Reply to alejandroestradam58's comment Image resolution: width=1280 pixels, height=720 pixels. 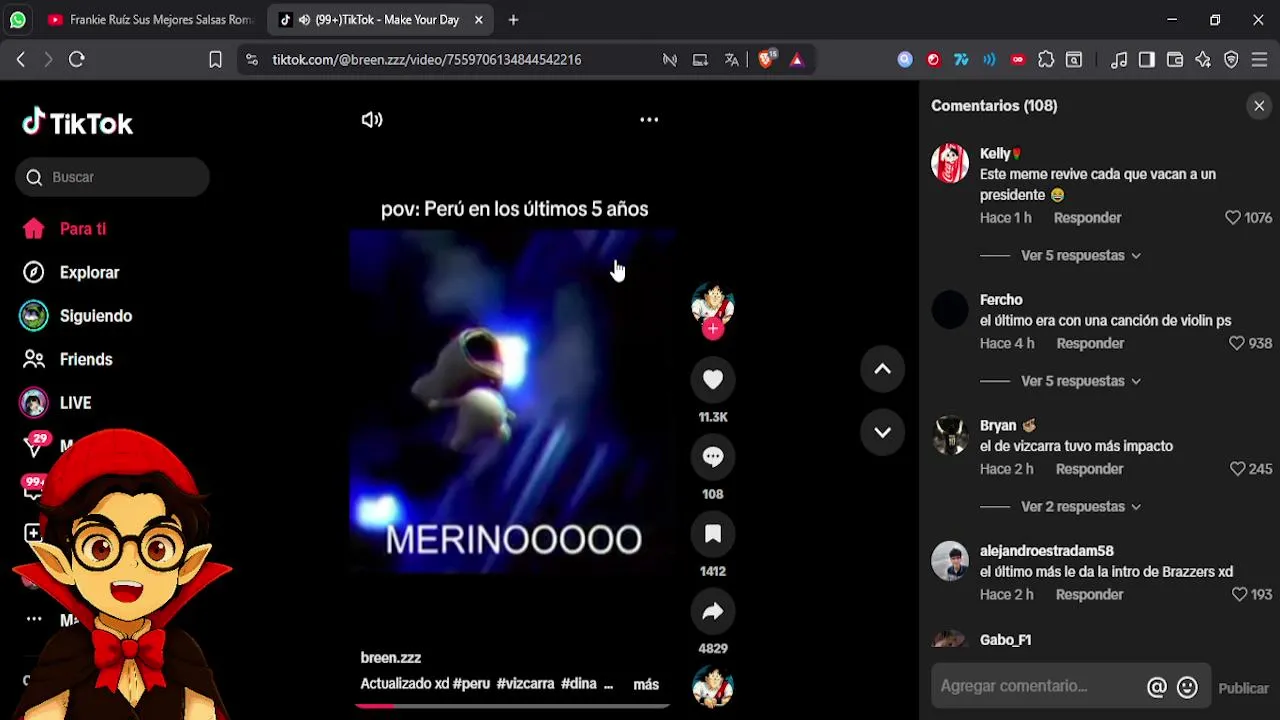pyautogui.click(x=1089, y=594)
